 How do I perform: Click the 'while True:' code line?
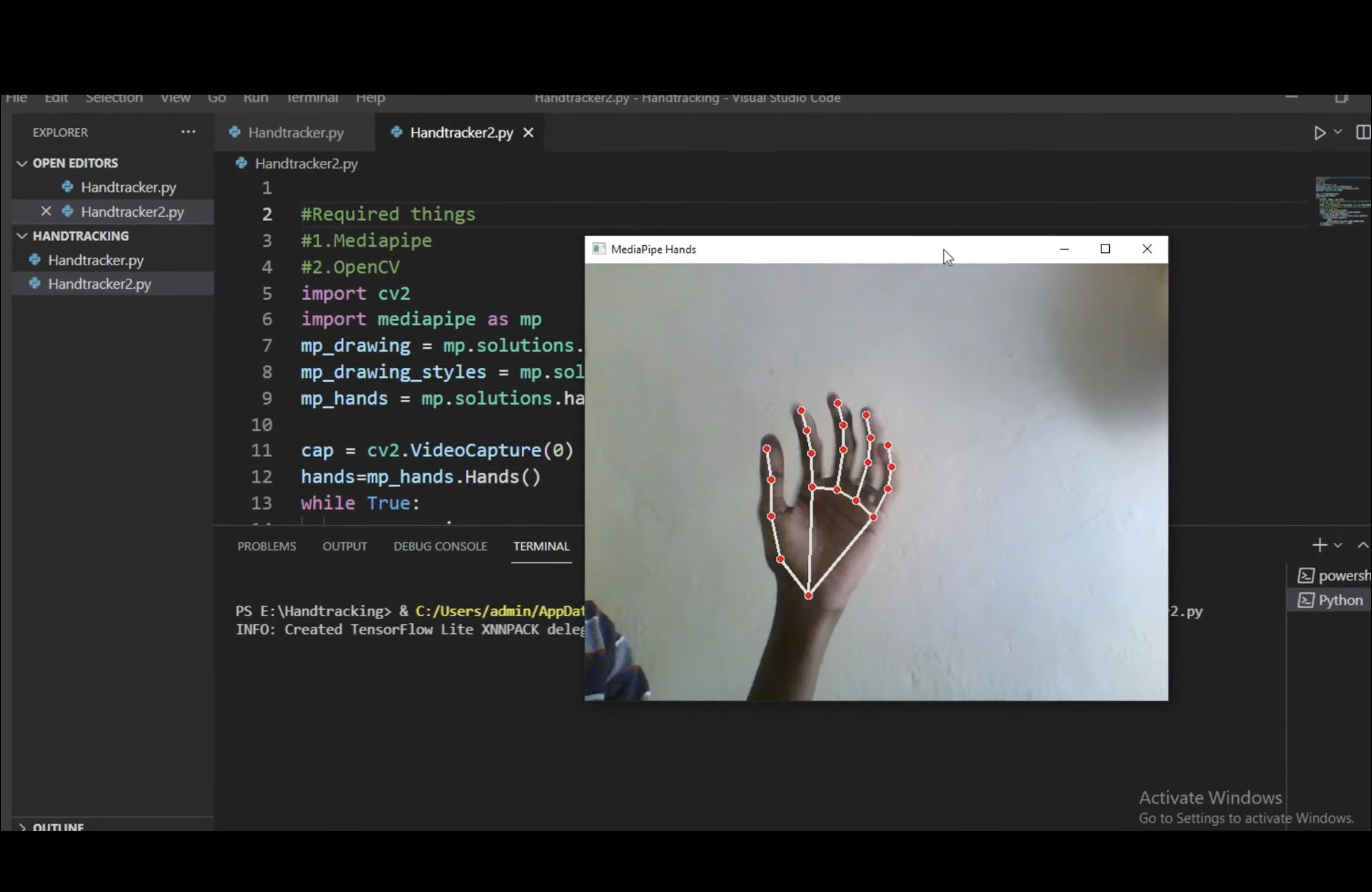point(360,503)
